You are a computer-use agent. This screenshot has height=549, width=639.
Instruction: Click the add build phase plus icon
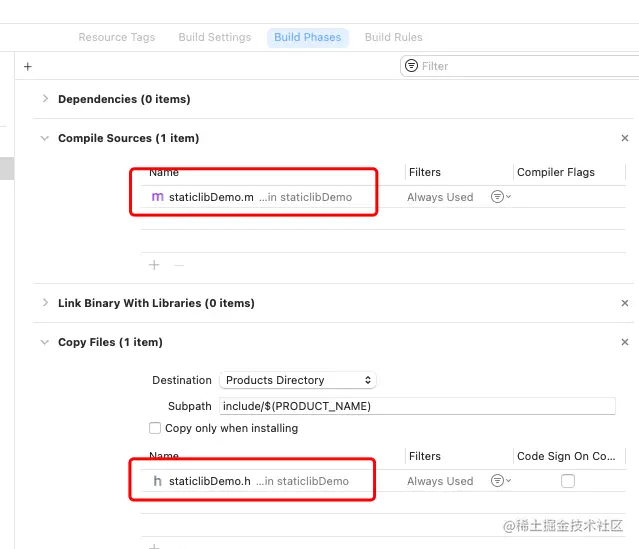(x=27, y=66)
